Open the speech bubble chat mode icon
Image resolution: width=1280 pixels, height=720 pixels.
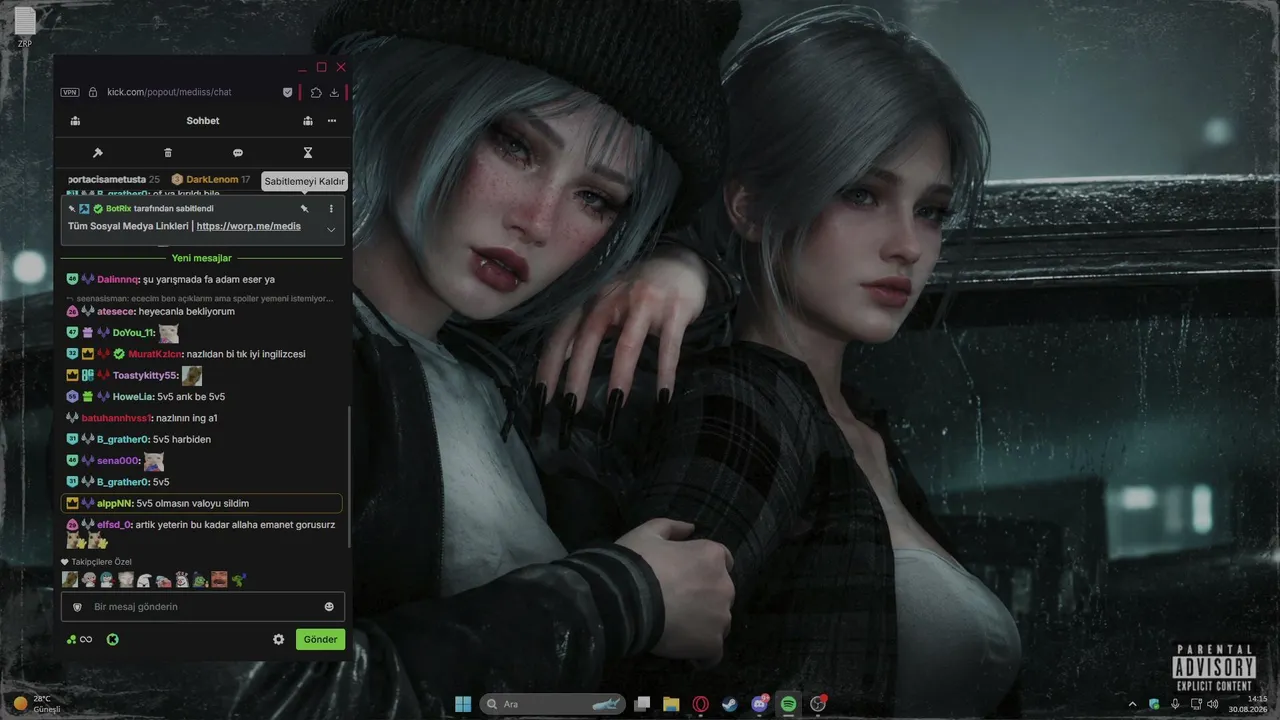tap(238, 153)
